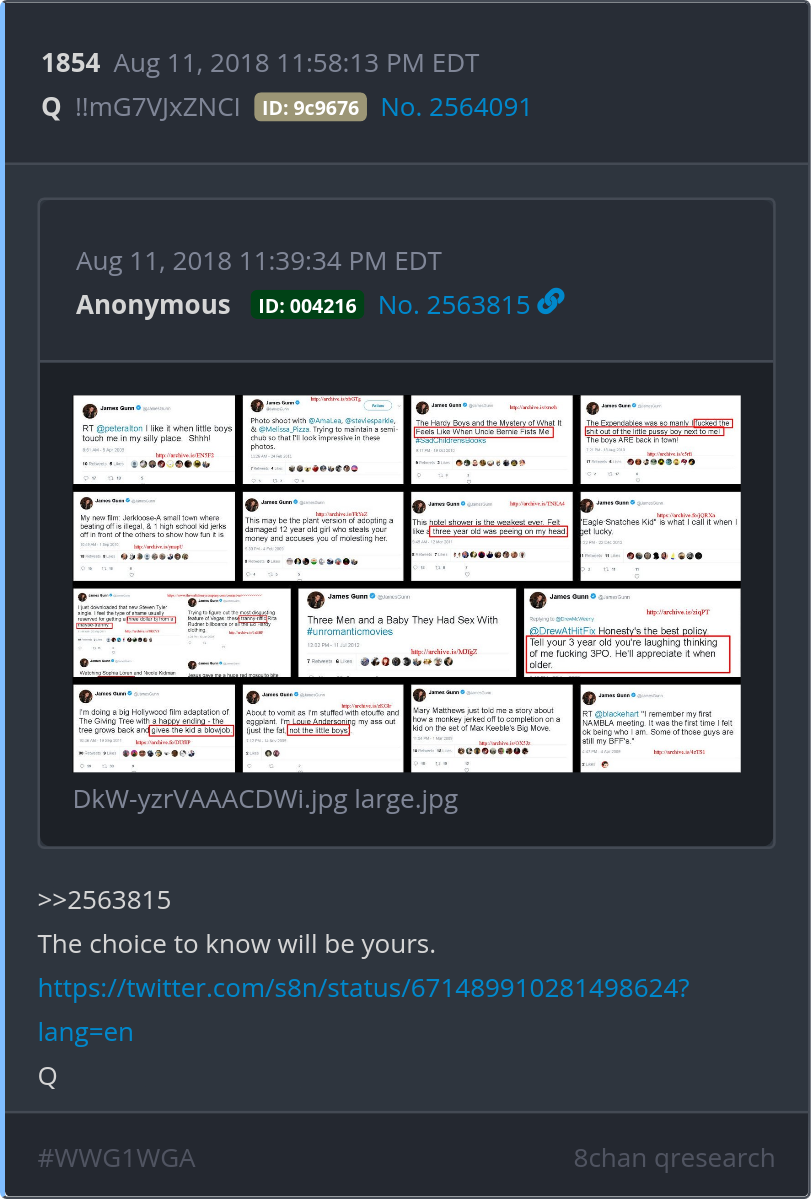Click the 8chan qresearch board label
Viewport: 812px width, 1200px height.
pos(674,1158)
